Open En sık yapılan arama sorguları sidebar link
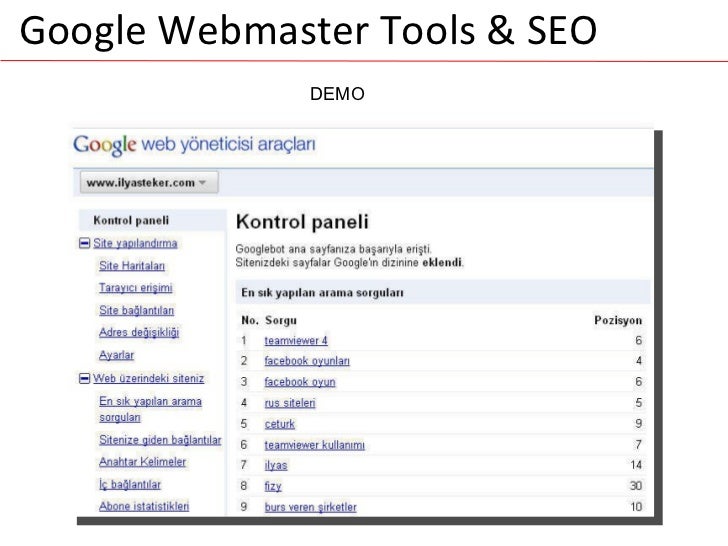728x546 pixels. (150, 409)
